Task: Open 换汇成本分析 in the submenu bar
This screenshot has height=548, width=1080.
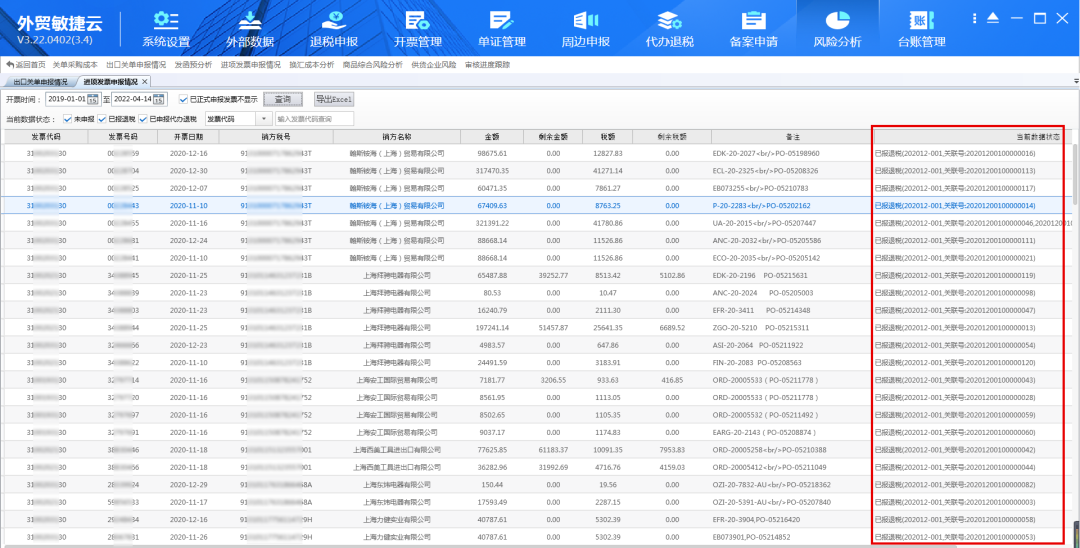Action: tap(311, 64)
